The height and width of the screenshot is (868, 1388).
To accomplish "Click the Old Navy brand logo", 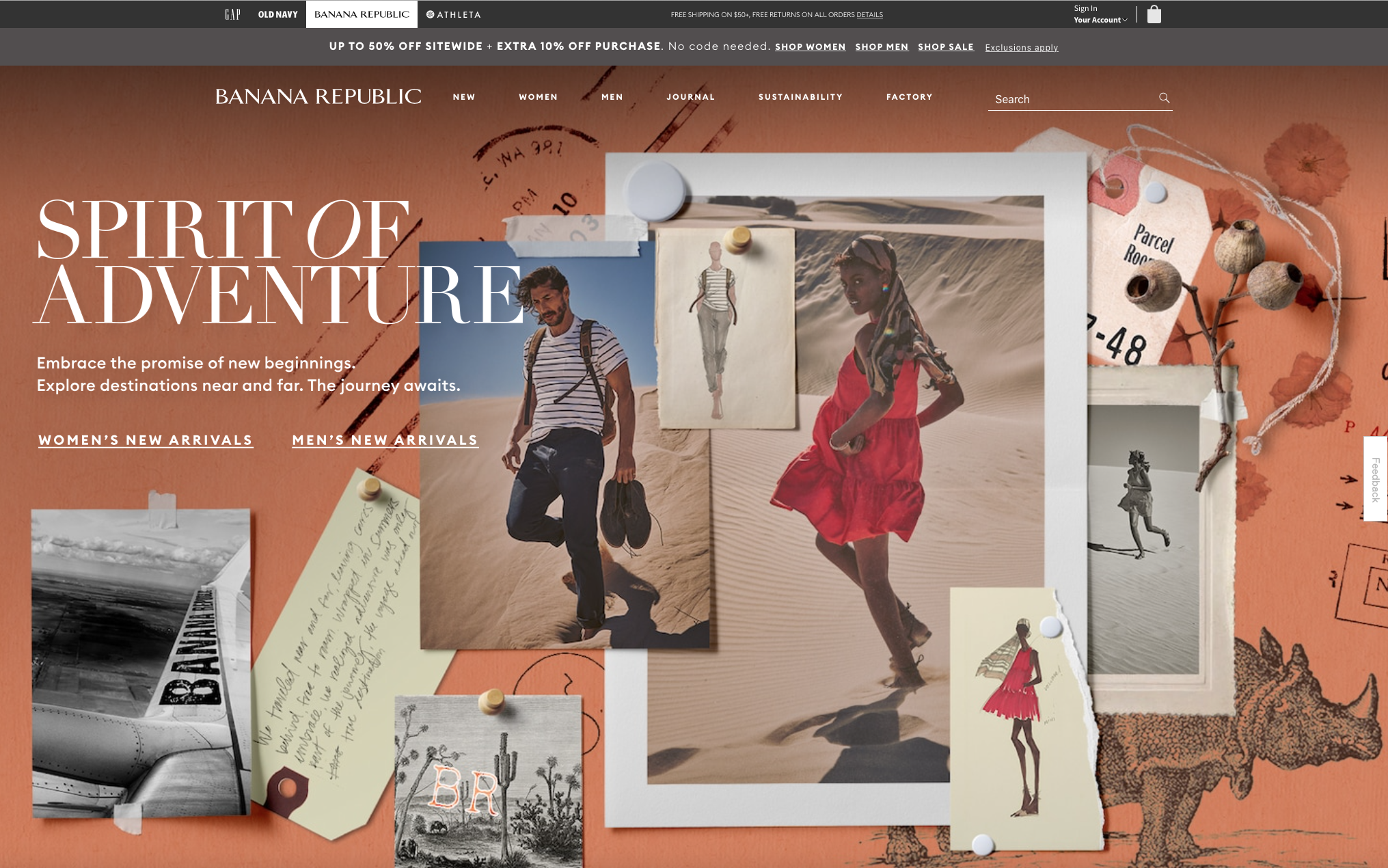I will (277, 14).
